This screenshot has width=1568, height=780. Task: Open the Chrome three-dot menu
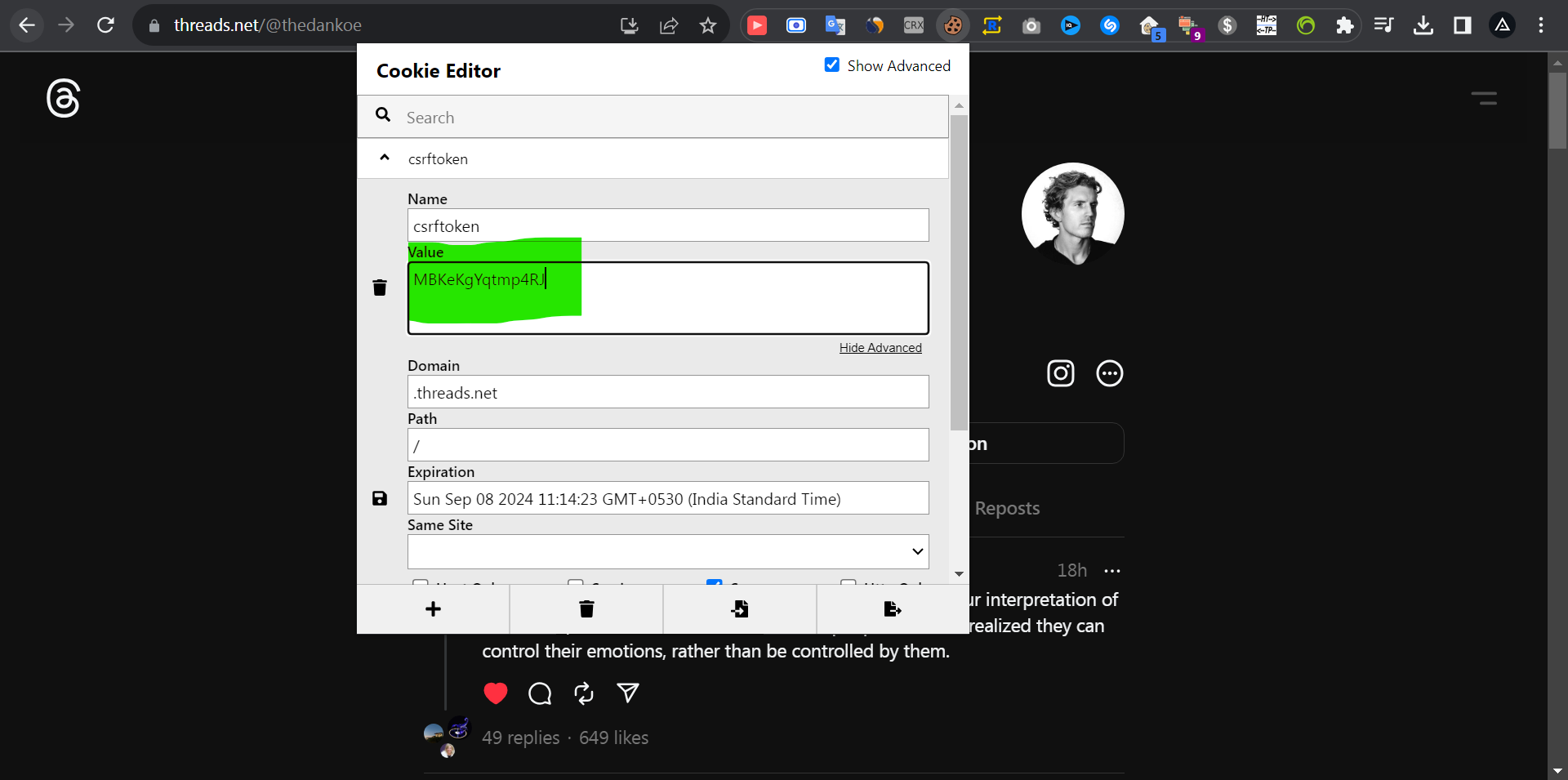point(1541,25)
